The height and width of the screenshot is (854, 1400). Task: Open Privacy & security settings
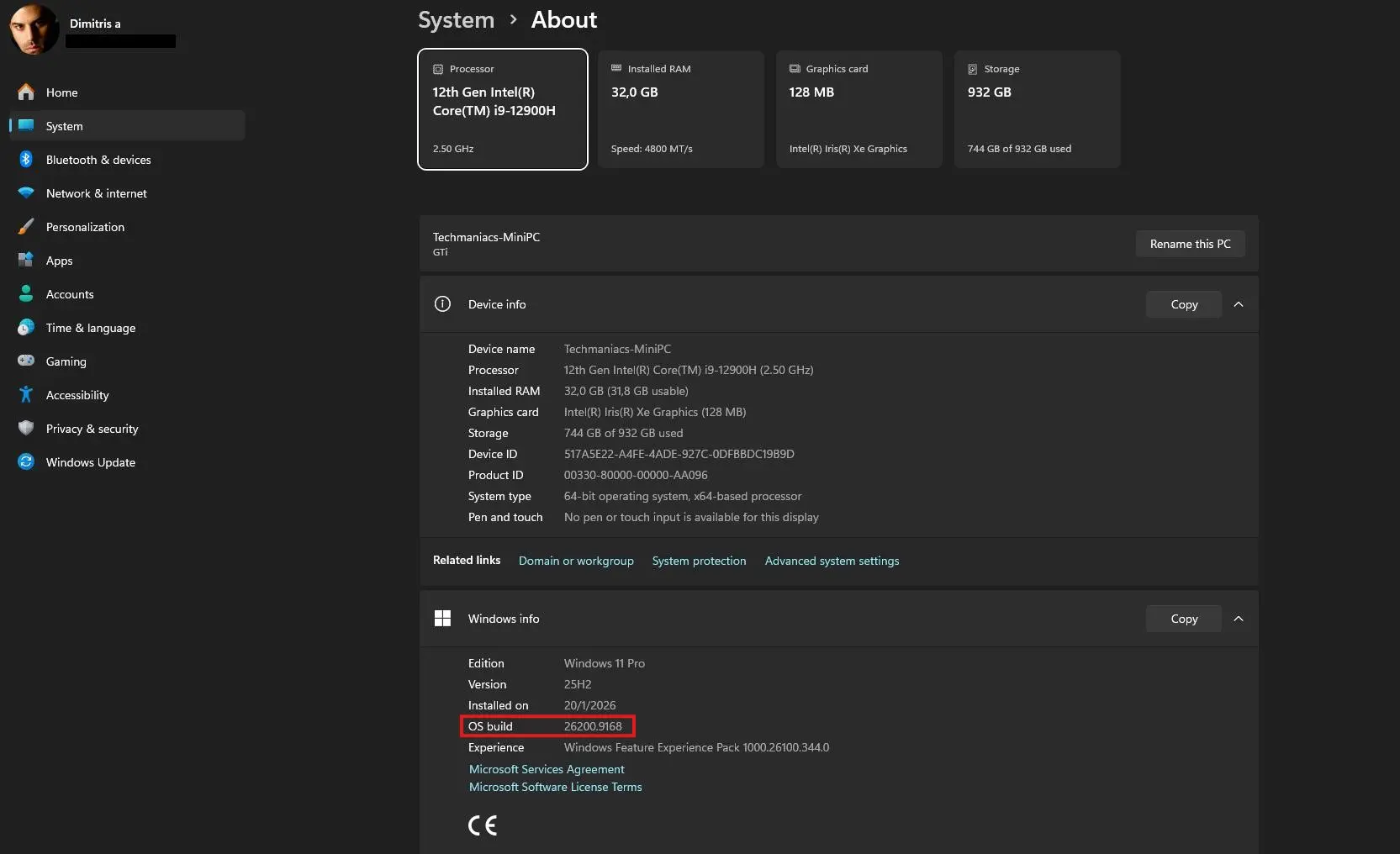tap(127, 429)
